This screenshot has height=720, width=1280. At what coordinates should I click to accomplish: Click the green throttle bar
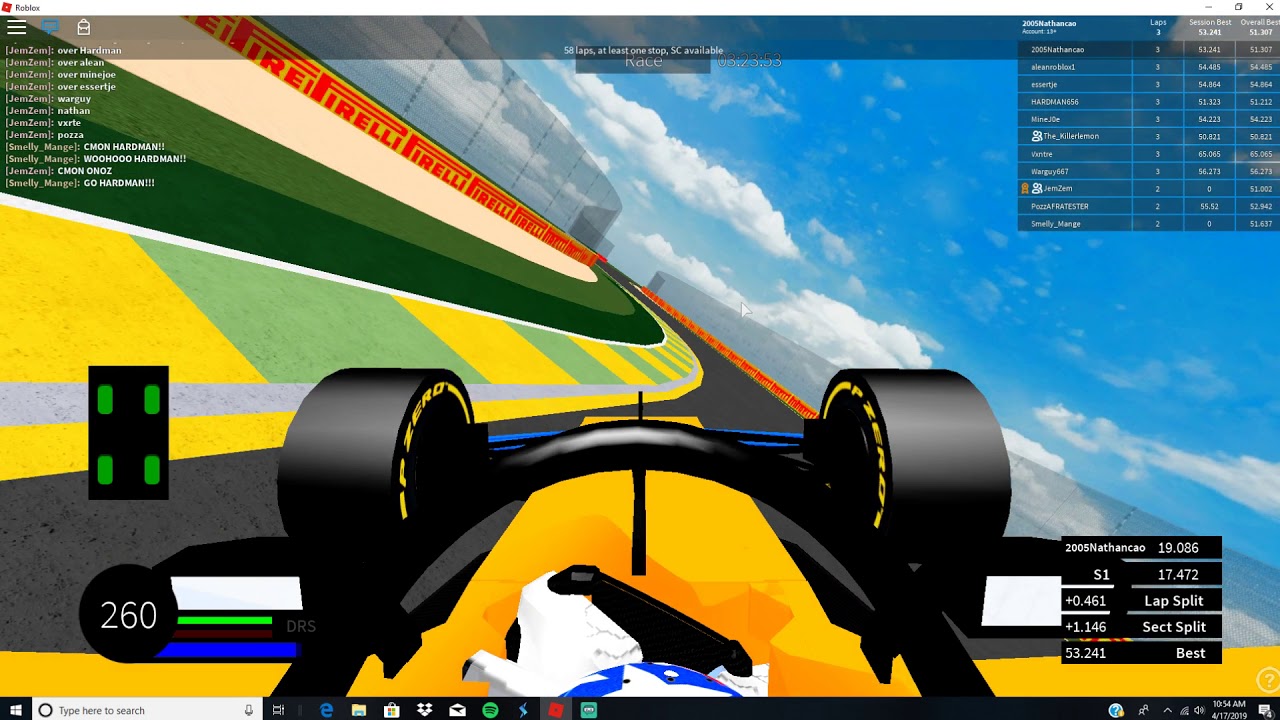click(x=224, y=621)
